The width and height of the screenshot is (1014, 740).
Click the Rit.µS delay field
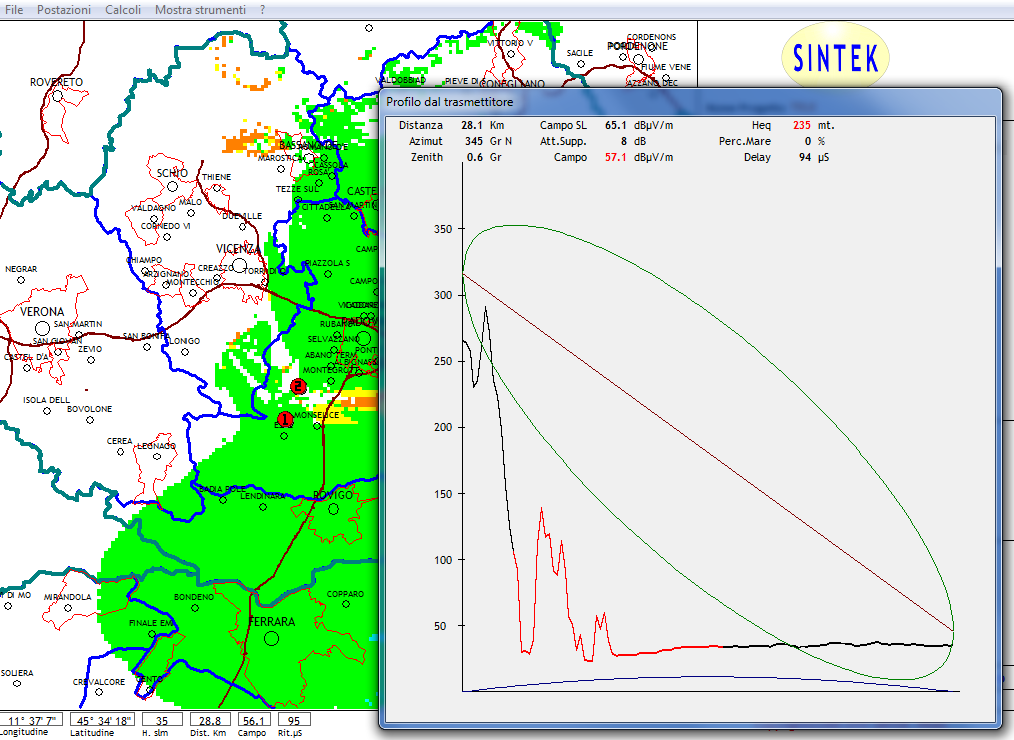[294, 719]
